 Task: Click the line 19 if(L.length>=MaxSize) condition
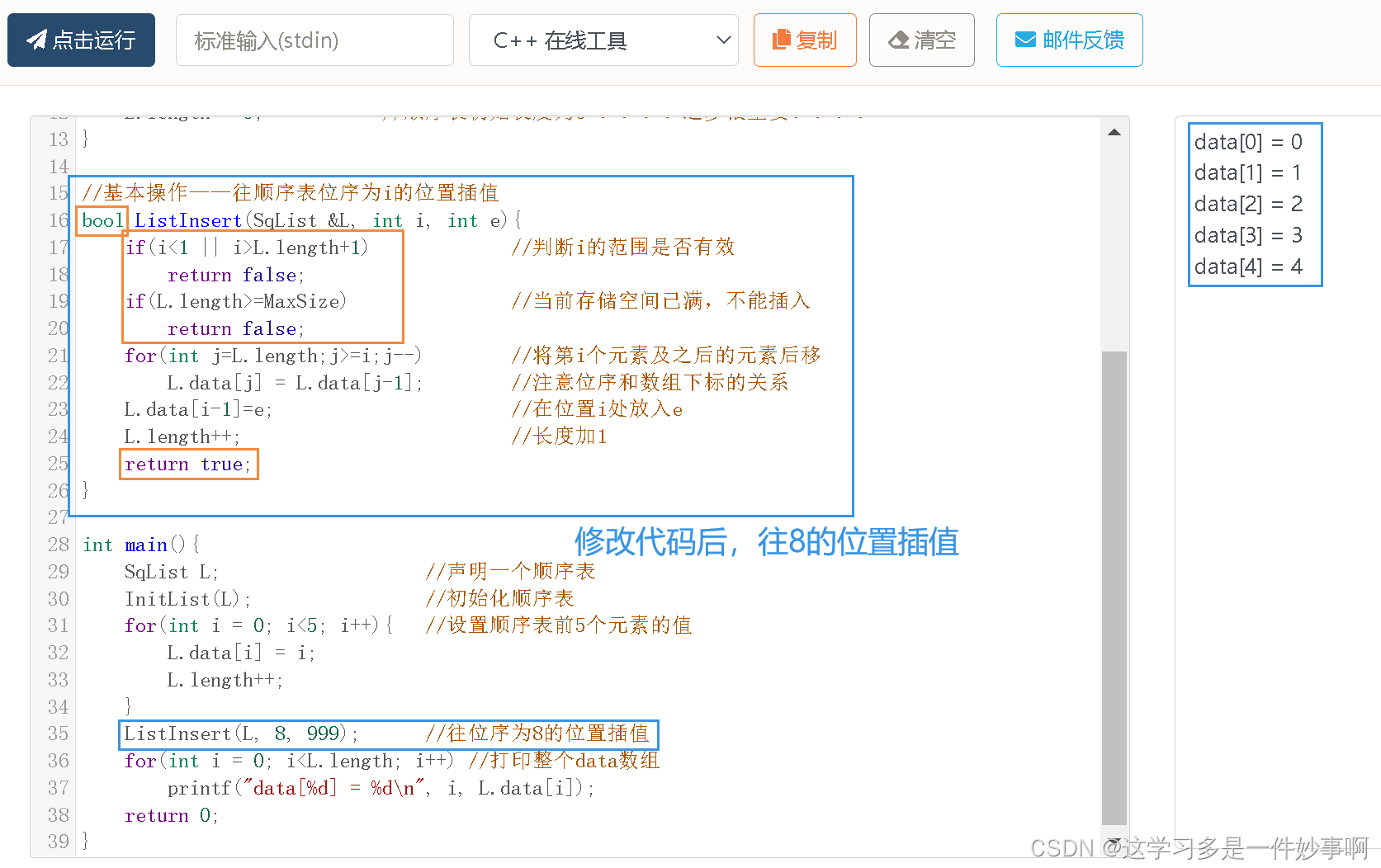[x=236, y=301]
